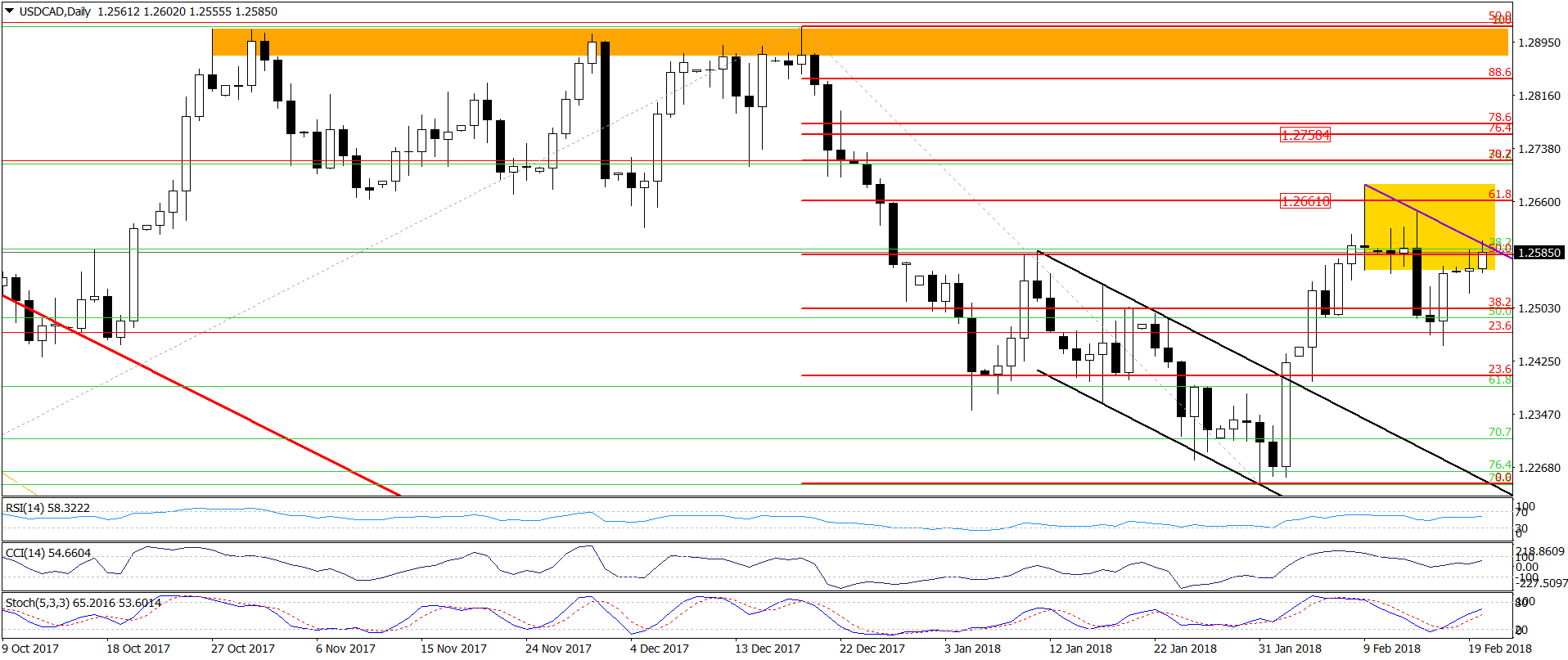
Task: Select the yellow rectangle near February 2018
Action: (x=1430, y=227)
